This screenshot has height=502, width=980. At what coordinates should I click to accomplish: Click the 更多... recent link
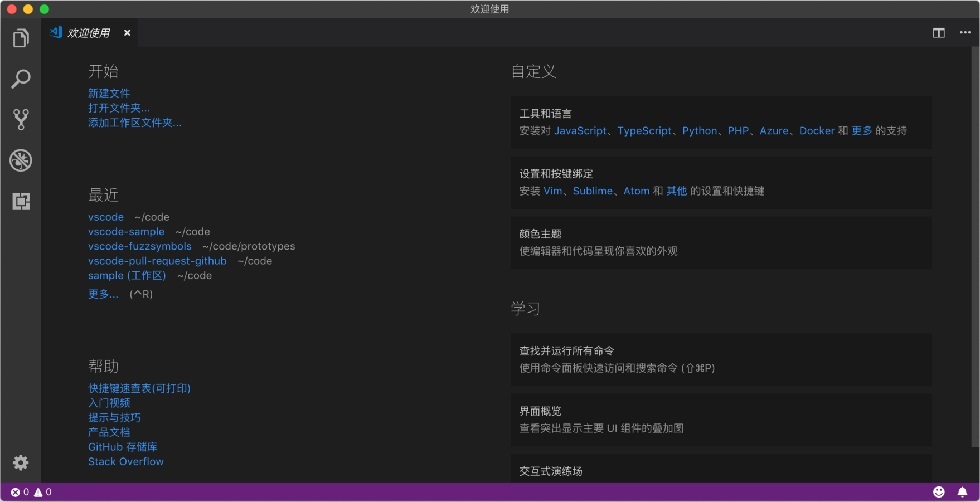point(103,294)
